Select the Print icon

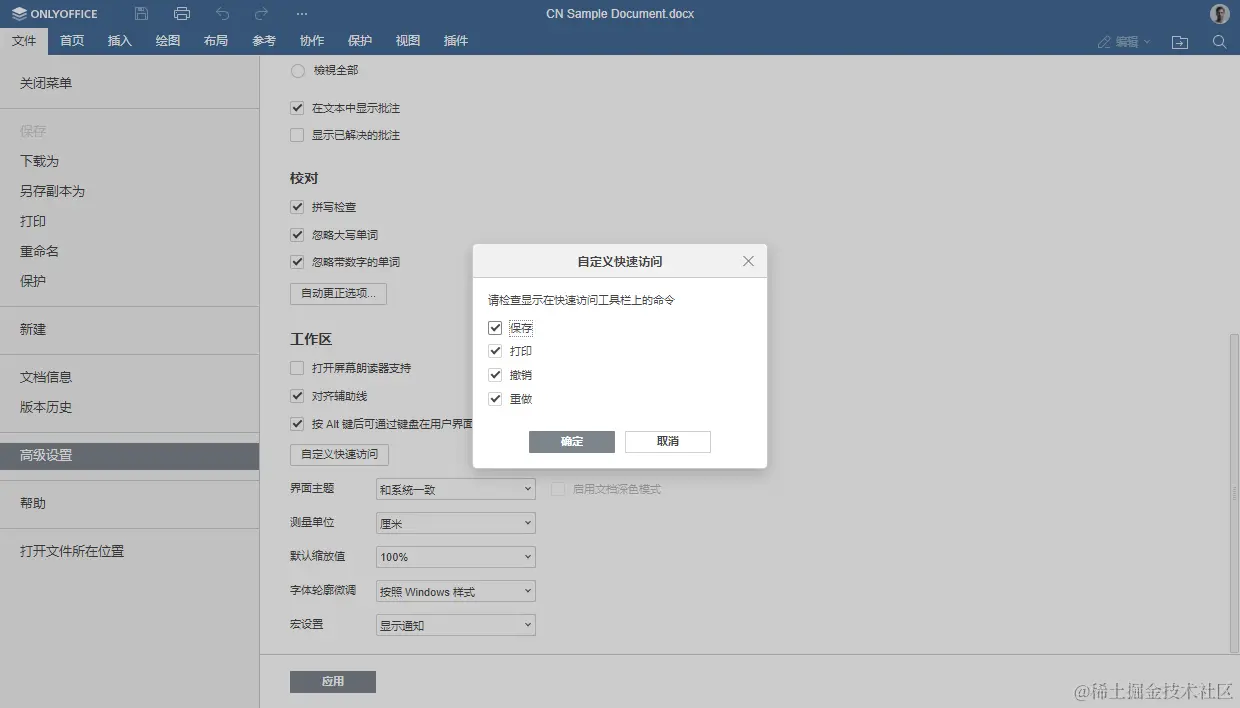point(180,13)
